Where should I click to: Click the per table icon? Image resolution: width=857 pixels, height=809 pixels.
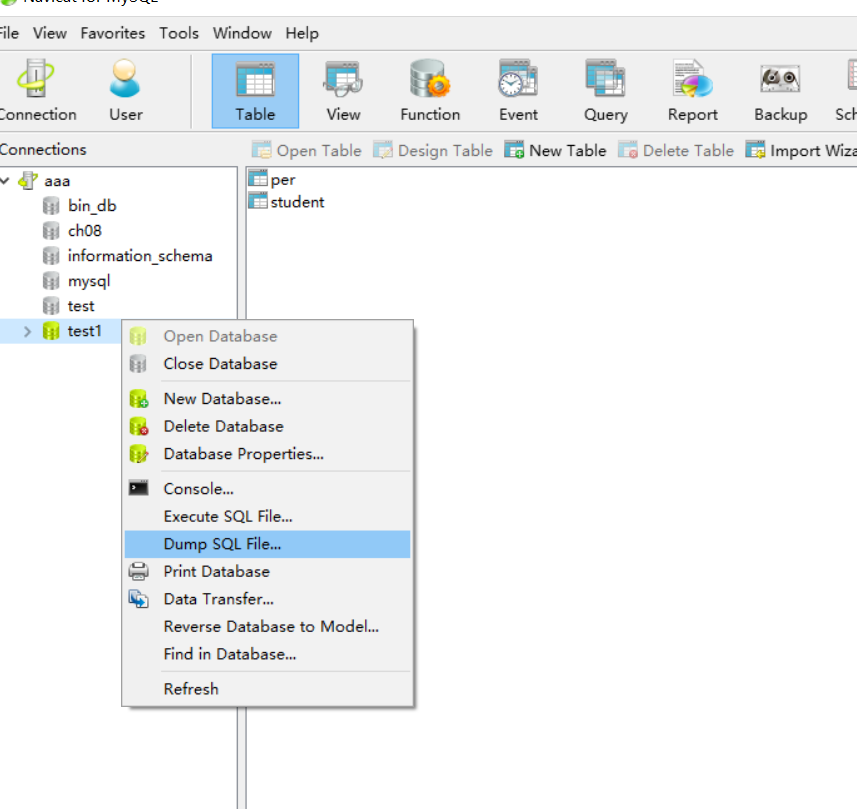[257, 179]
